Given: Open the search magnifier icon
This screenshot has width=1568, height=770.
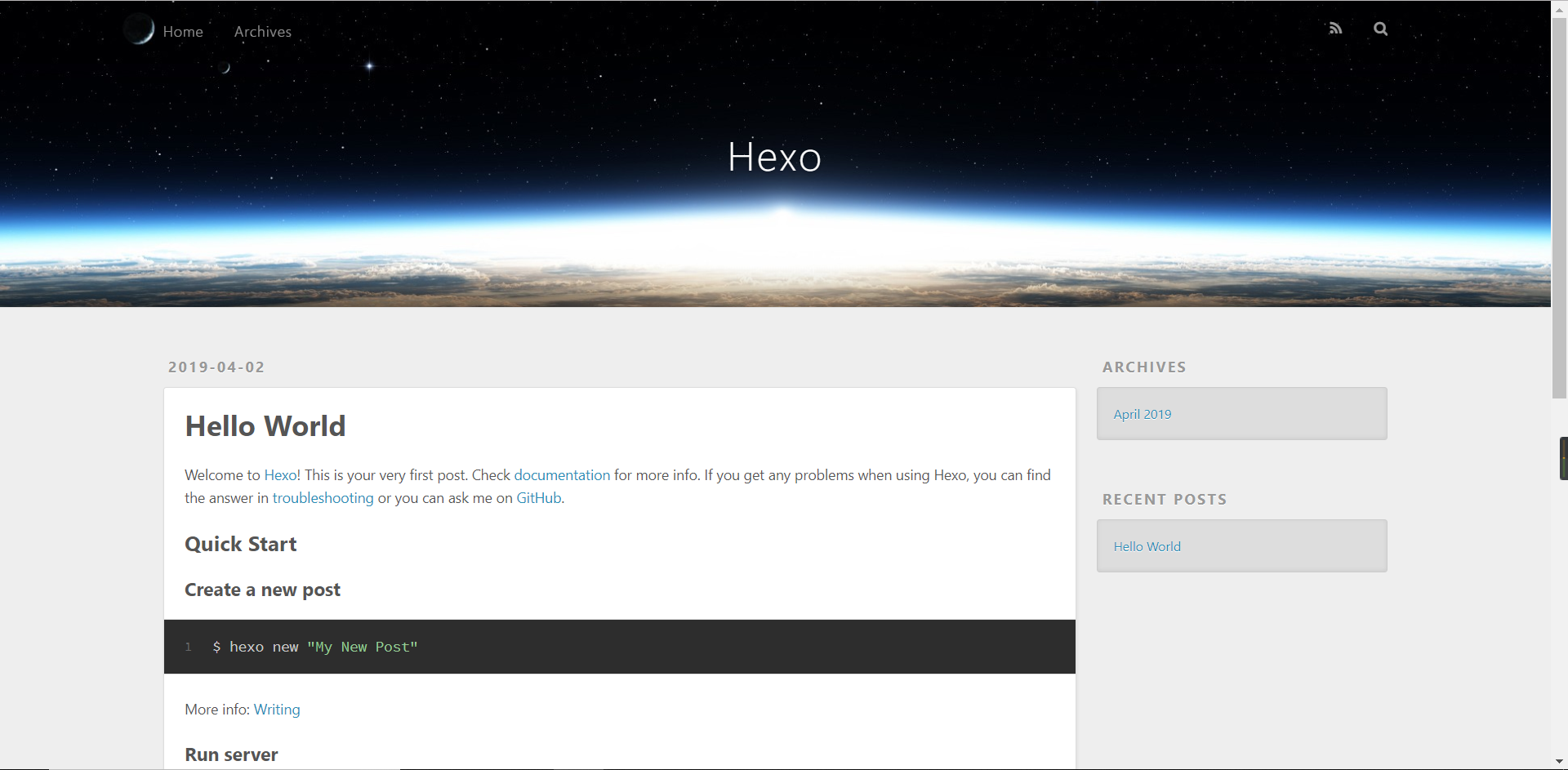Looking at the screenshot, I should pos(1380,29).
